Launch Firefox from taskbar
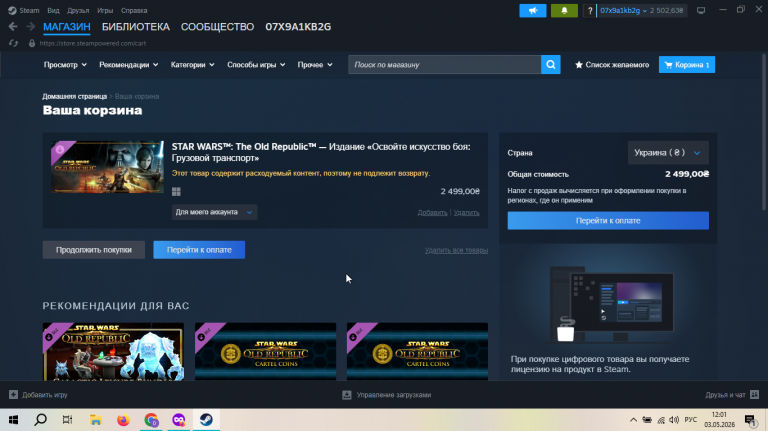 (123, 420)
